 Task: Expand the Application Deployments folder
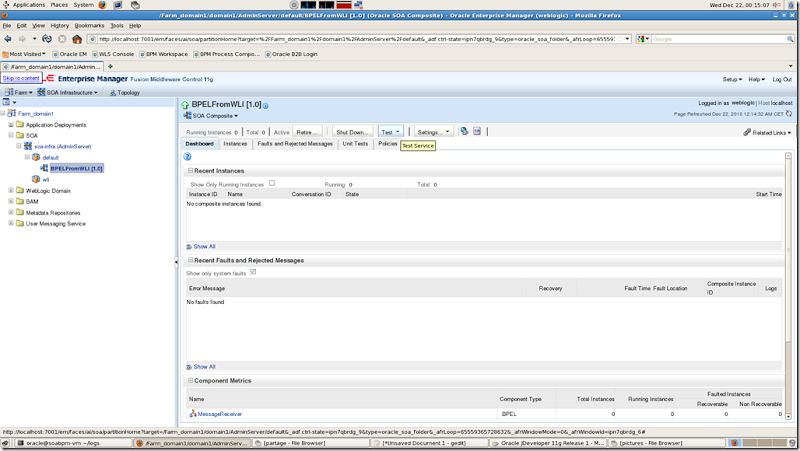[11, 124]
